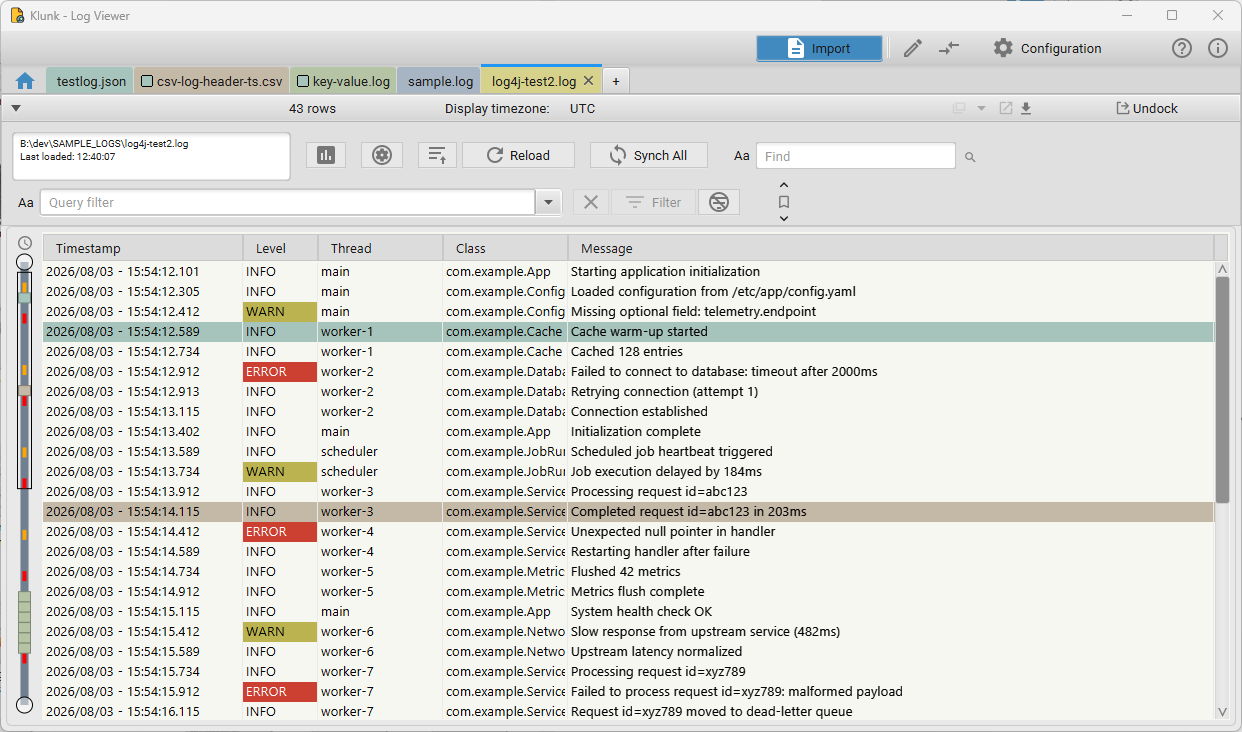This screenshot has width=1242, height=732.
Task: Click the scrollbar up arrow
Action: coord(1222,269)
